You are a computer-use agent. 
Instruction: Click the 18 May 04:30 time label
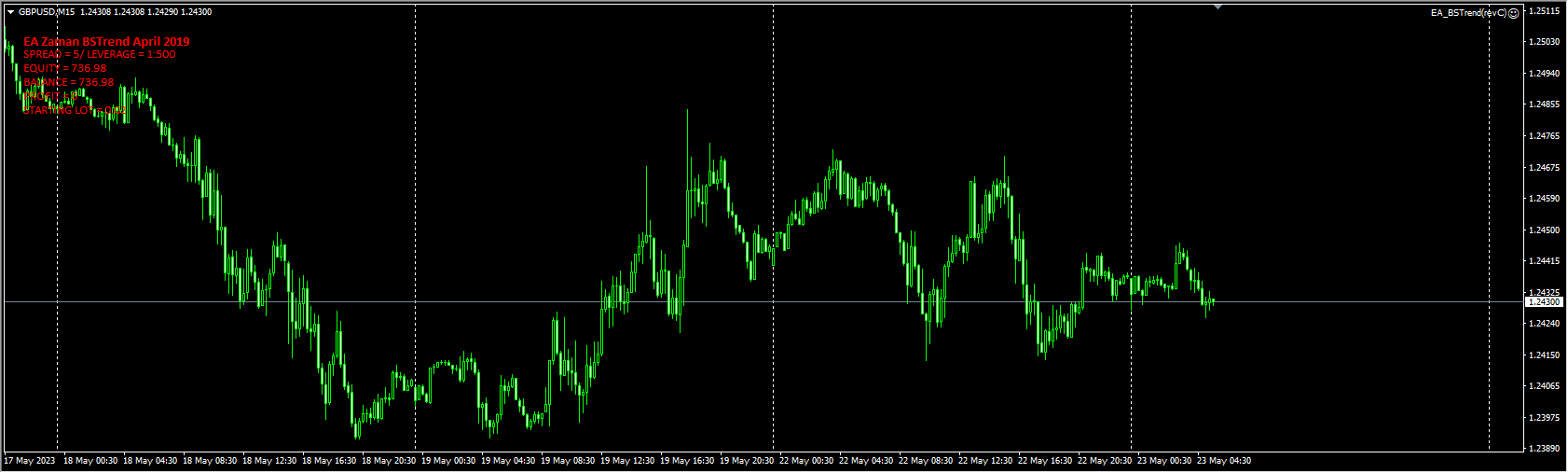click(150, 461)
